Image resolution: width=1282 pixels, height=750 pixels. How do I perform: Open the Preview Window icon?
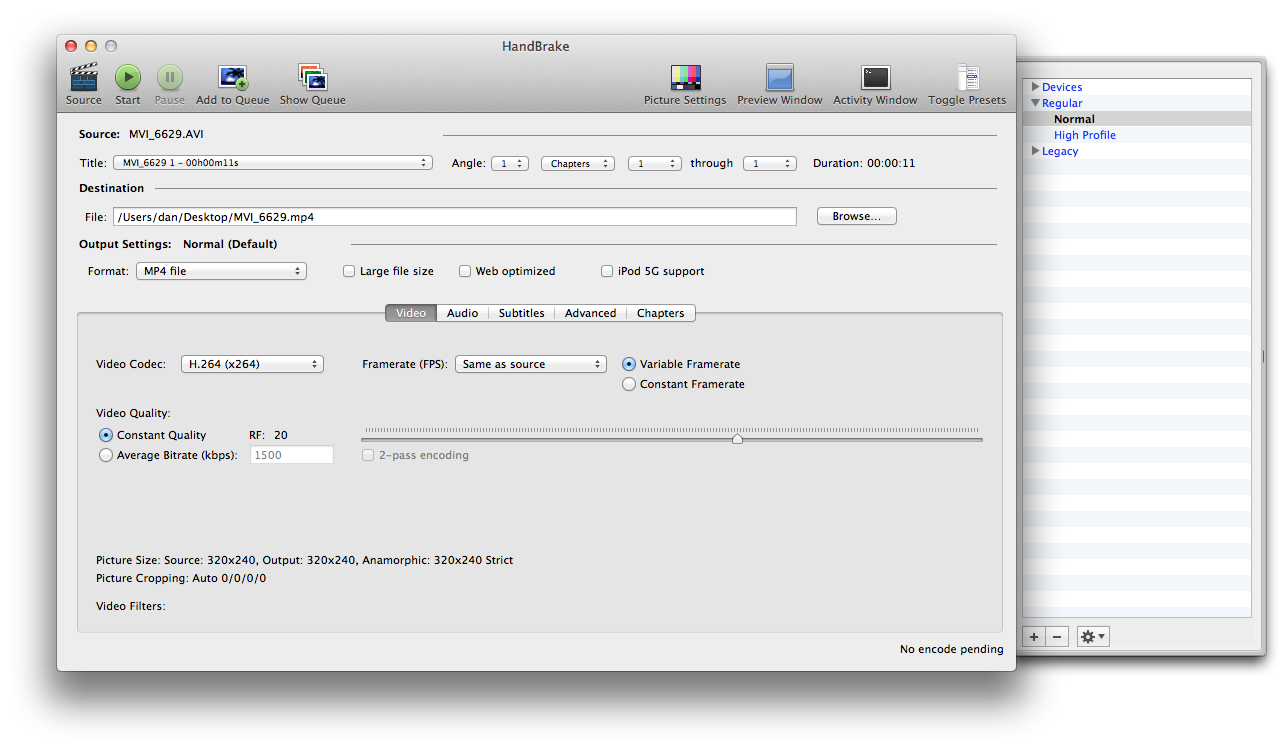click(x=780, y=77)
